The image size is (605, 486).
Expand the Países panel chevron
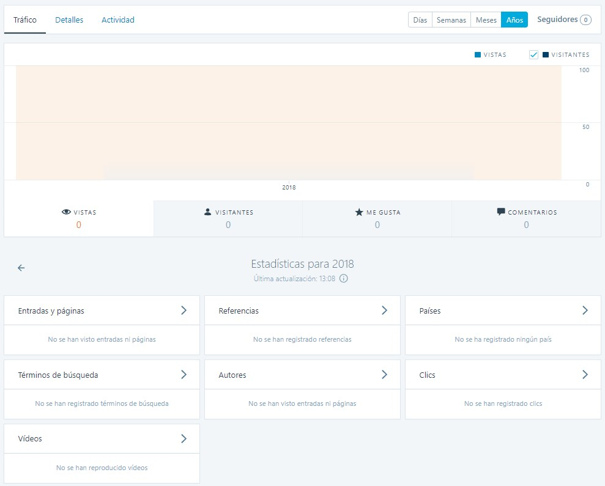point(585,311)
